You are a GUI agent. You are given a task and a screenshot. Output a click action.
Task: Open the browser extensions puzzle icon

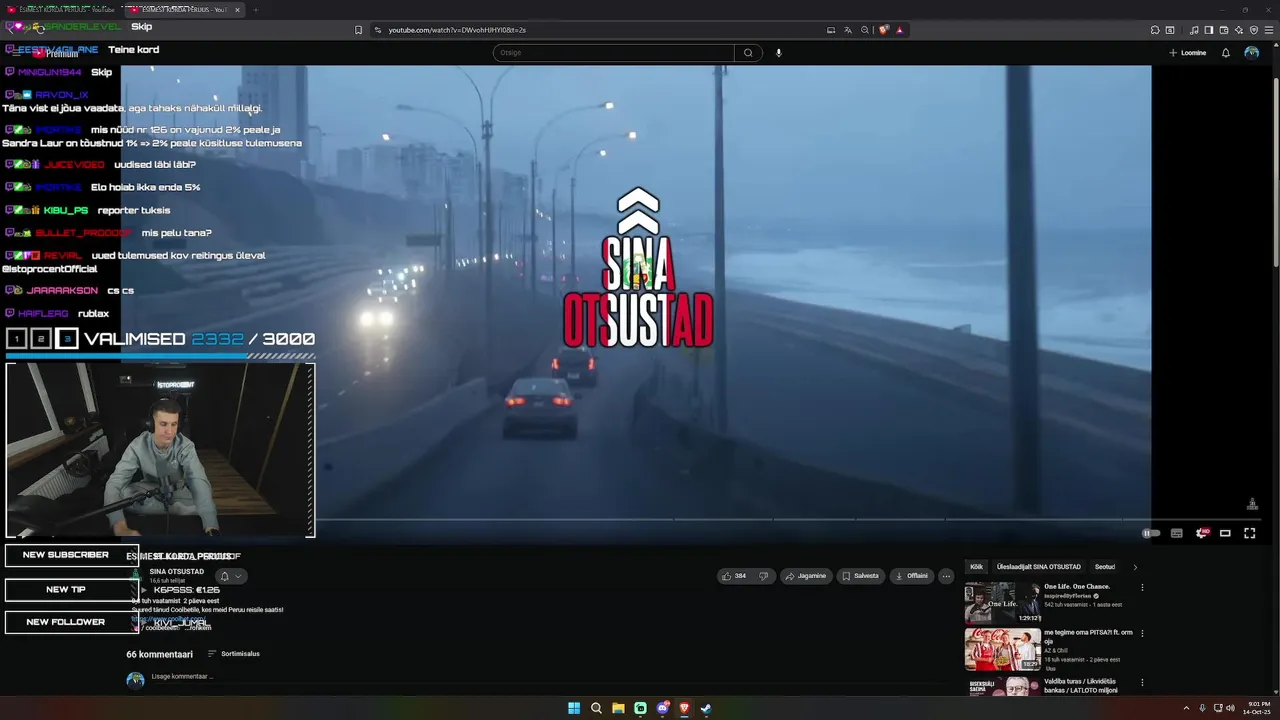(1155, 30)
